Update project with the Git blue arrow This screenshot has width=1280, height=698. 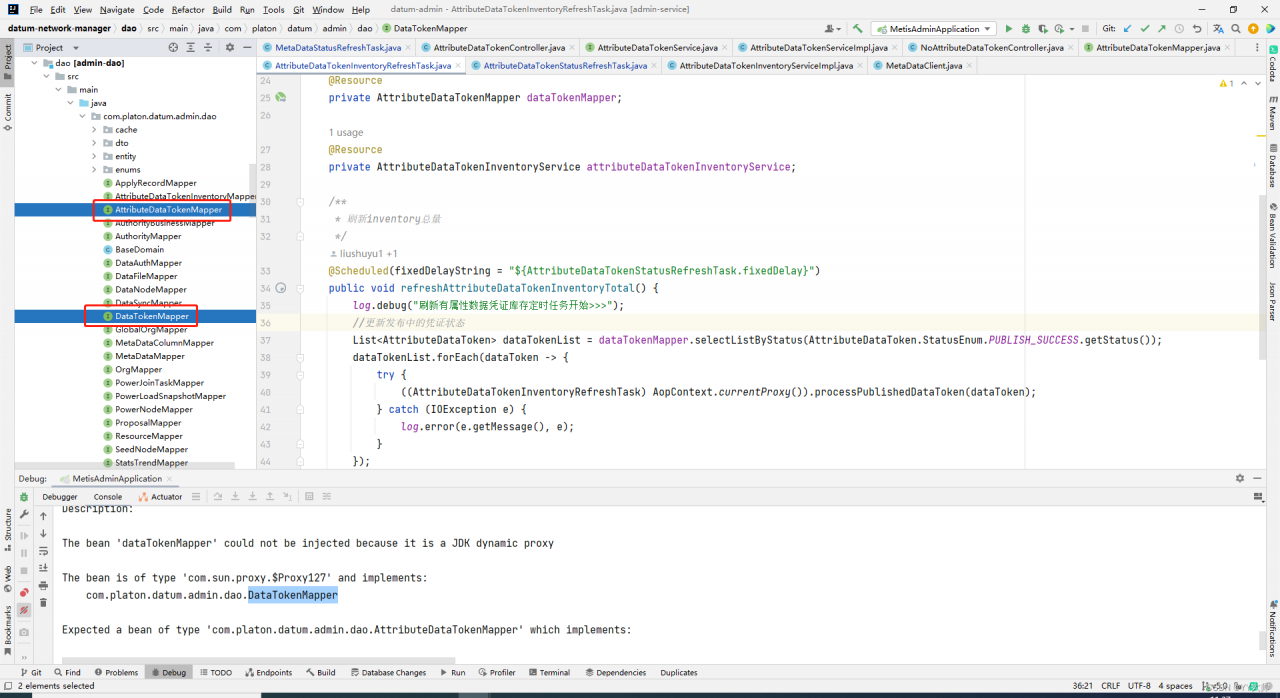pos(1128,29)
